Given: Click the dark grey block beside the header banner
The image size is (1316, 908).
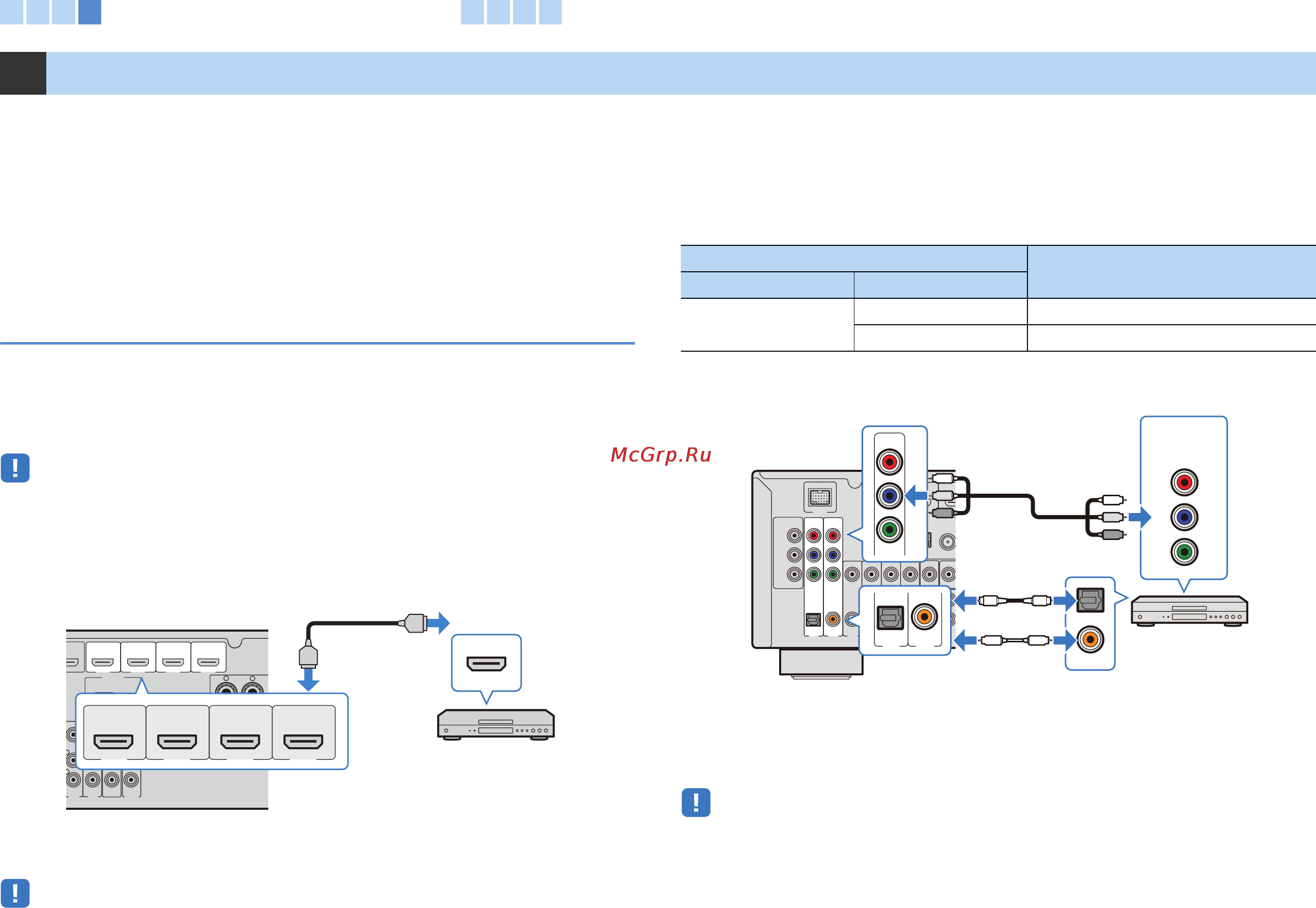Looking at the screenshot, I should pos(23,73).
